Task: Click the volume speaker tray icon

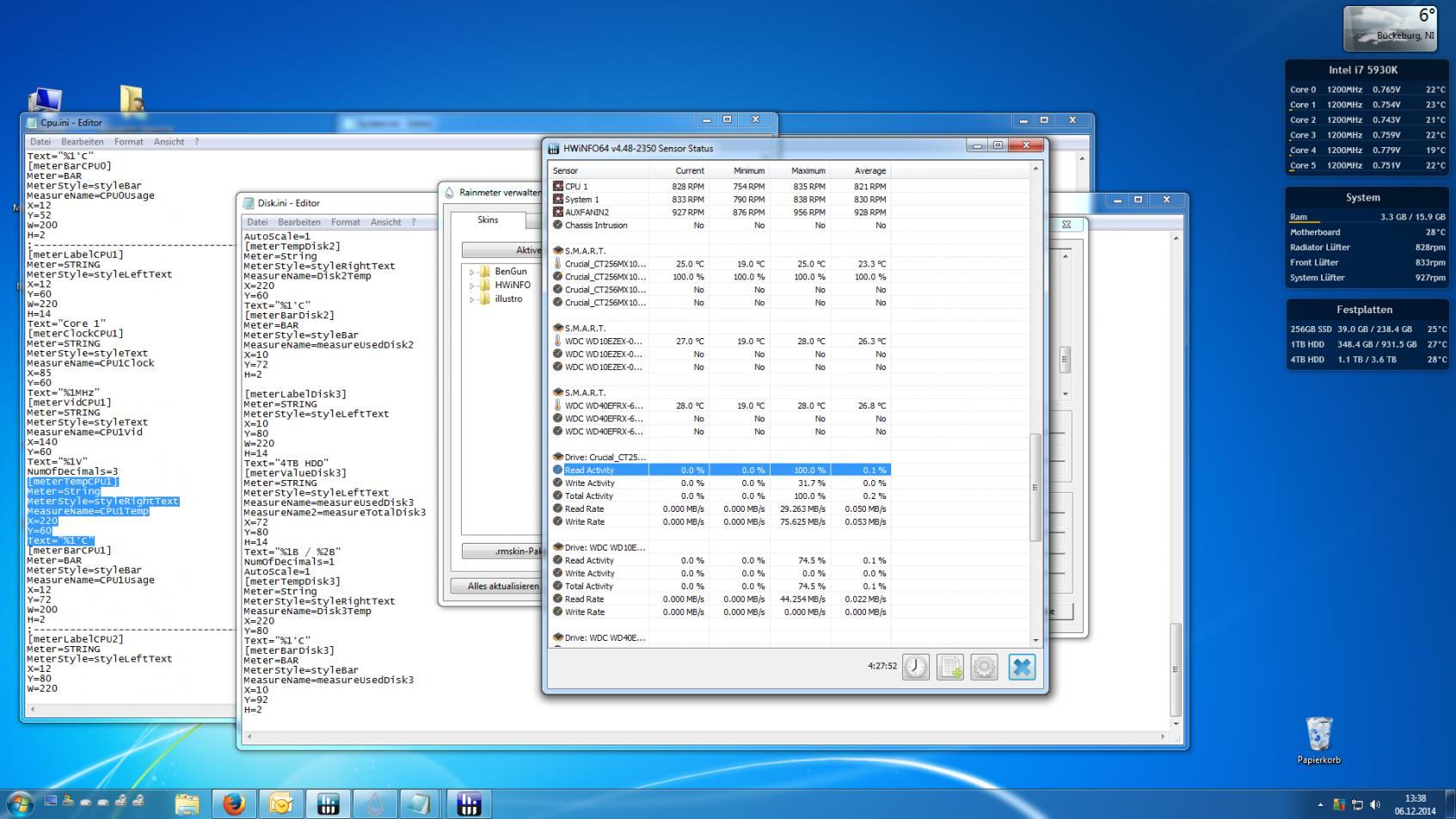Action: point(1374,805)
